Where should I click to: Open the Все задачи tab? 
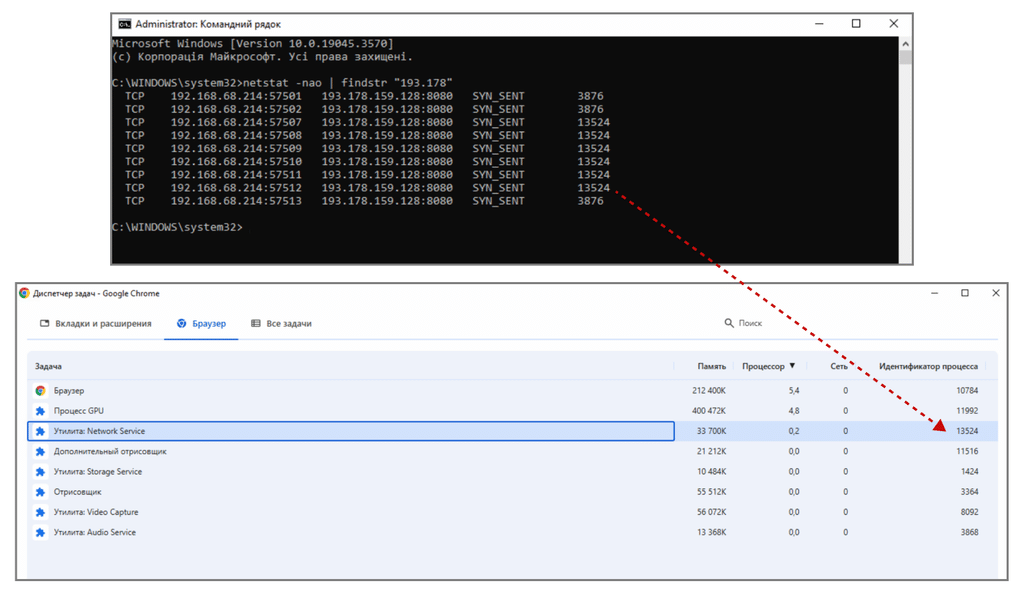[x=281, y=323]
